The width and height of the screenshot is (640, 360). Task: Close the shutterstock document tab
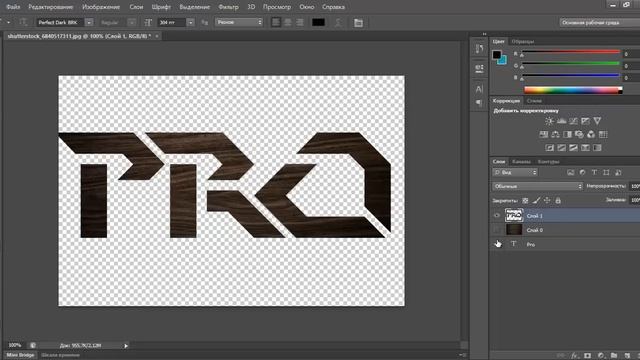(157, 36)
